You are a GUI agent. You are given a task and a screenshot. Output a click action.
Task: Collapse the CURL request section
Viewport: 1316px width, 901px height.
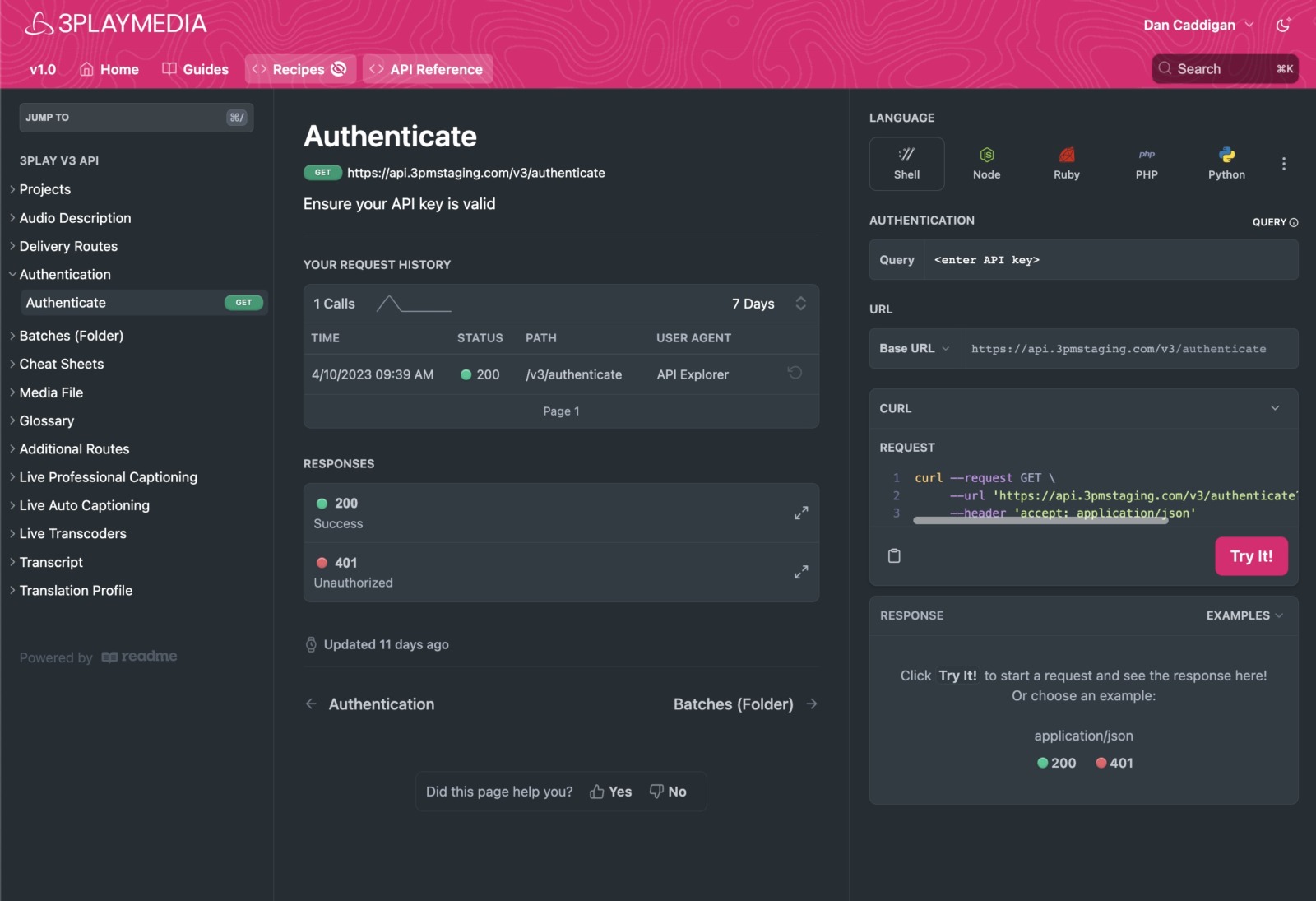(x=1276, y=407)
